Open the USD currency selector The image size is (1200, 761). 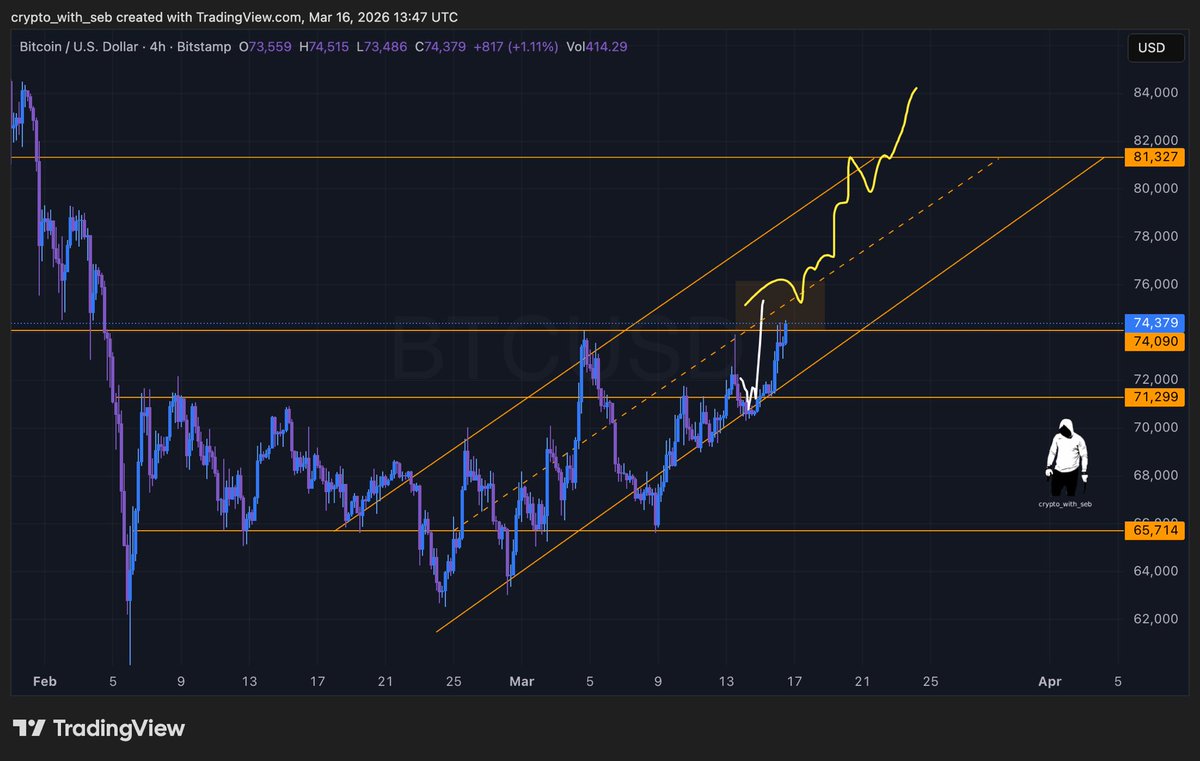[1155, 48]
